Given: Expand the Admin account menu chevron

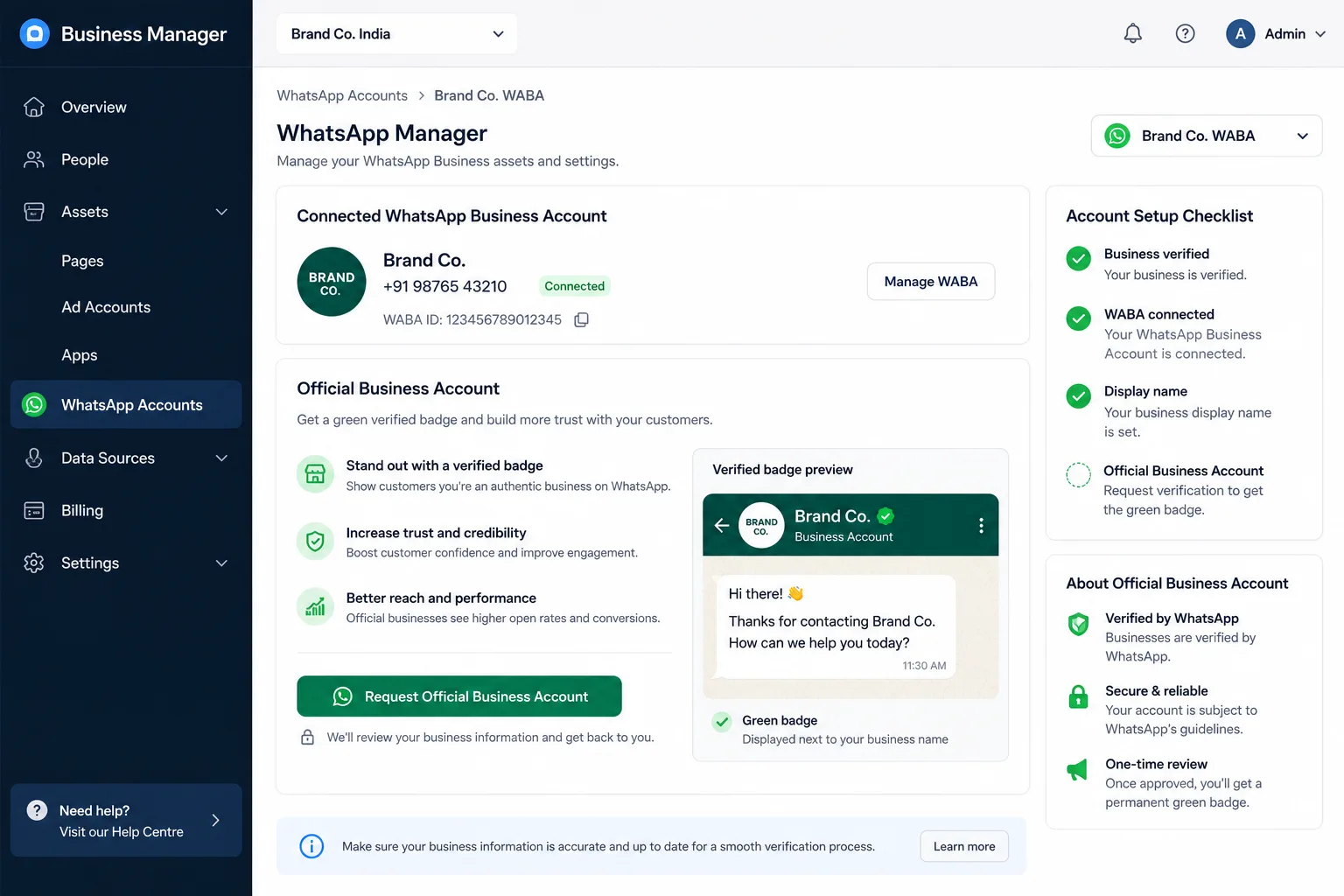Looking at the screenshot, I should (1320, 34).
